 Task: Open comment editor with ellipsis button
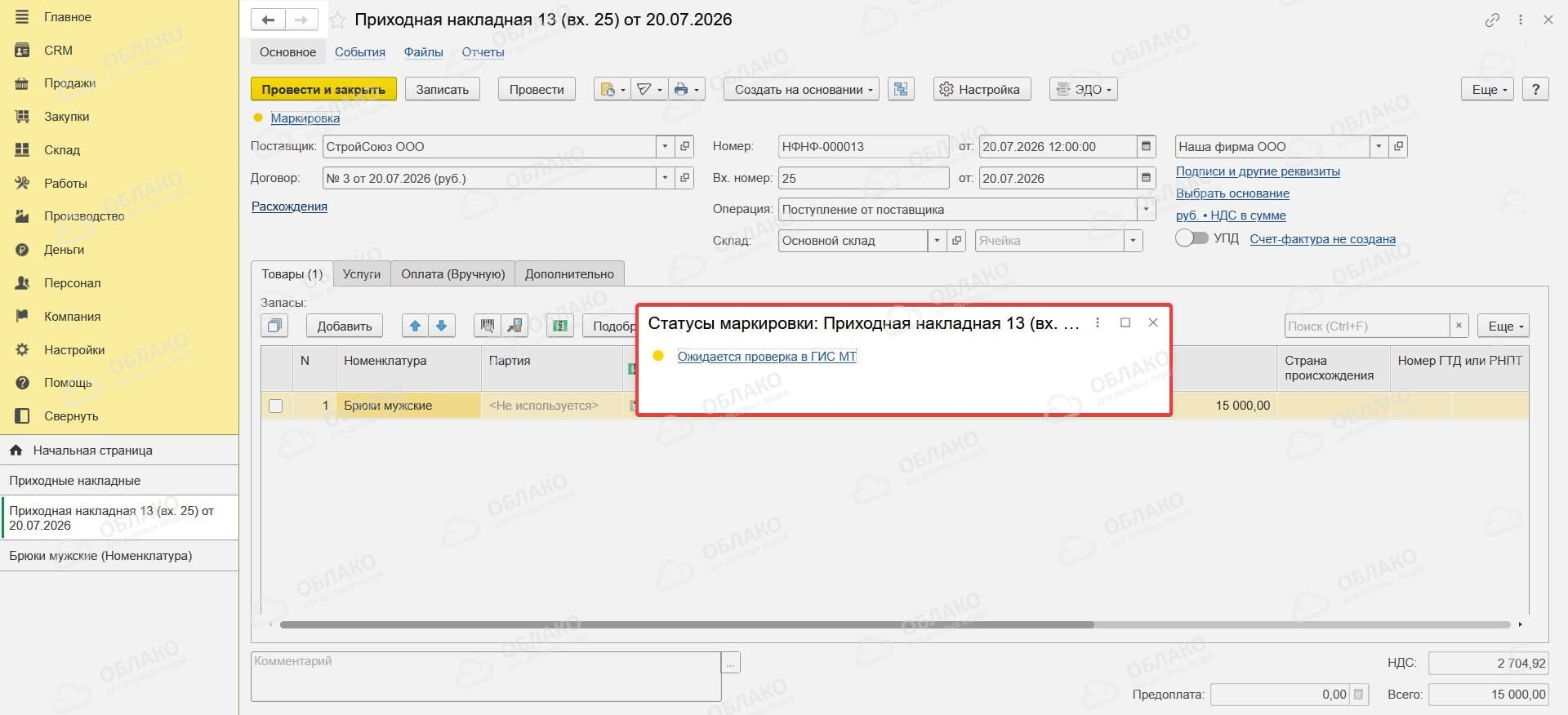click(731, 663)
